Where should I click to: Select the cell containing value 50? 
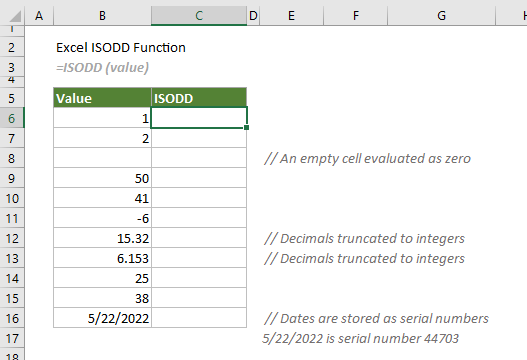(103, 178)
